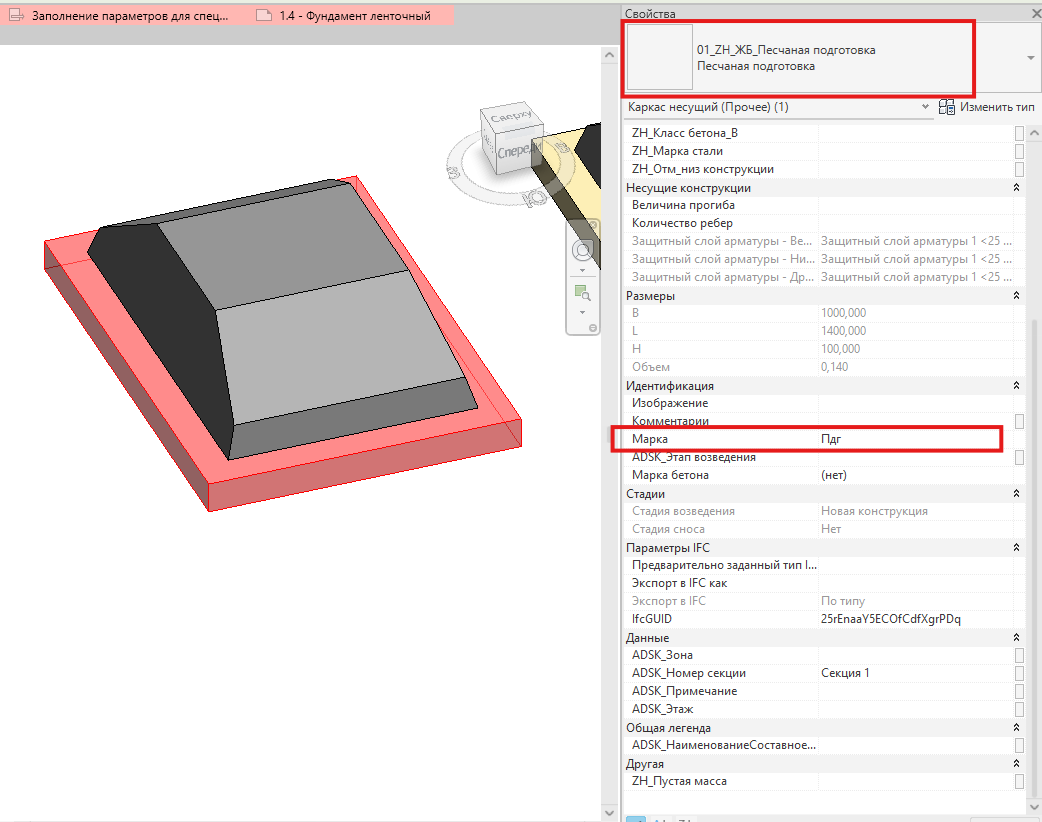Open the type selector dropdown for Песчаная подготовка
The height and width of the screenshot is (822, 1042).
[x=1031, y=58]
